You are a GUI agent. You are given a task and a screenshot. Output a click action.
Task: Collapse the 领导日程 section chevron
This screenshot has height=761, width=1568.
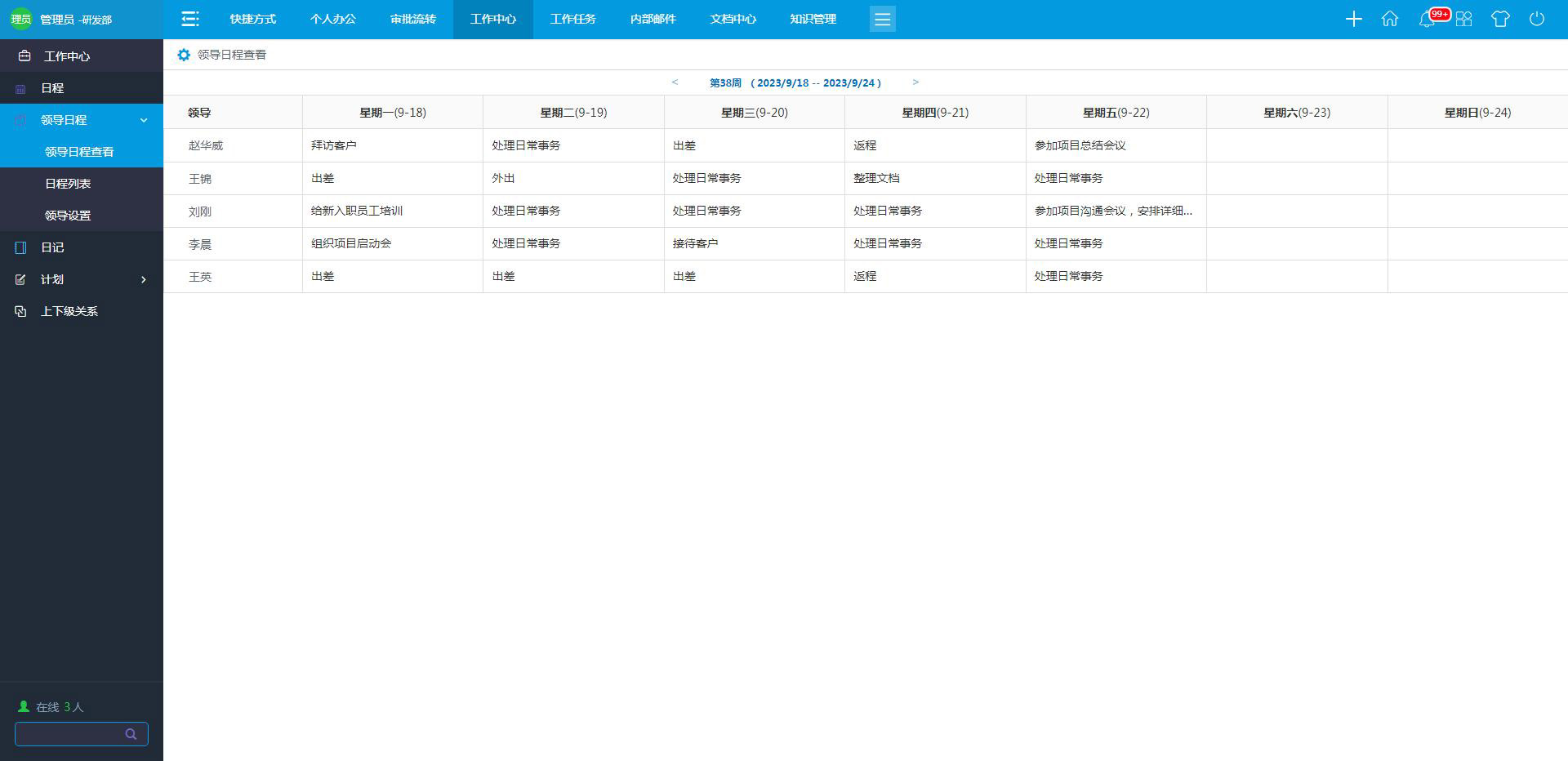coord(145,119)
